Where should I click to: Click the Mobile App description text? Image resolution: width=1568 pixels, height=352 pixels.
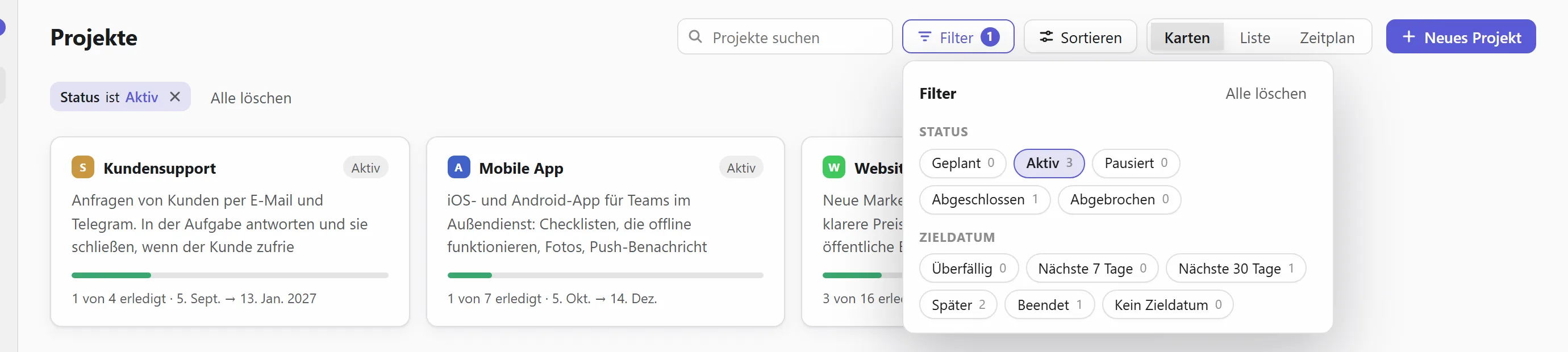tap(577, 224)
